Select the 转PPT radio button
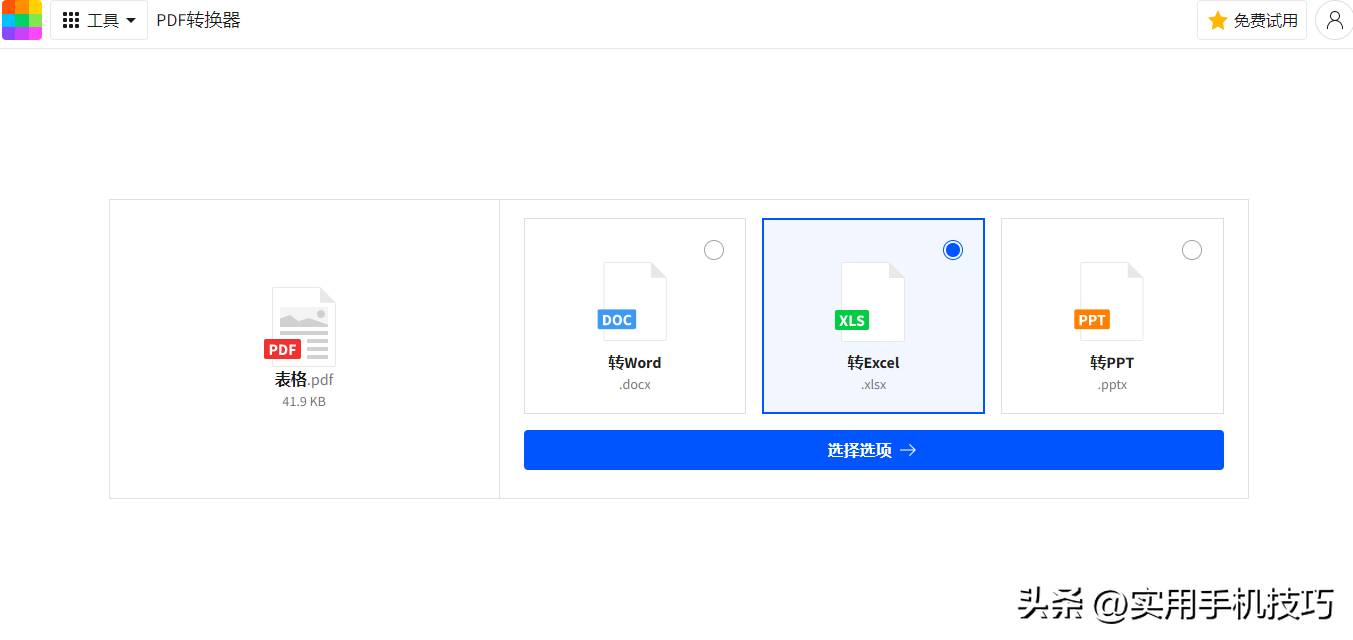This screenshot has height=640, width=1353. click(x=1192, y=250)
